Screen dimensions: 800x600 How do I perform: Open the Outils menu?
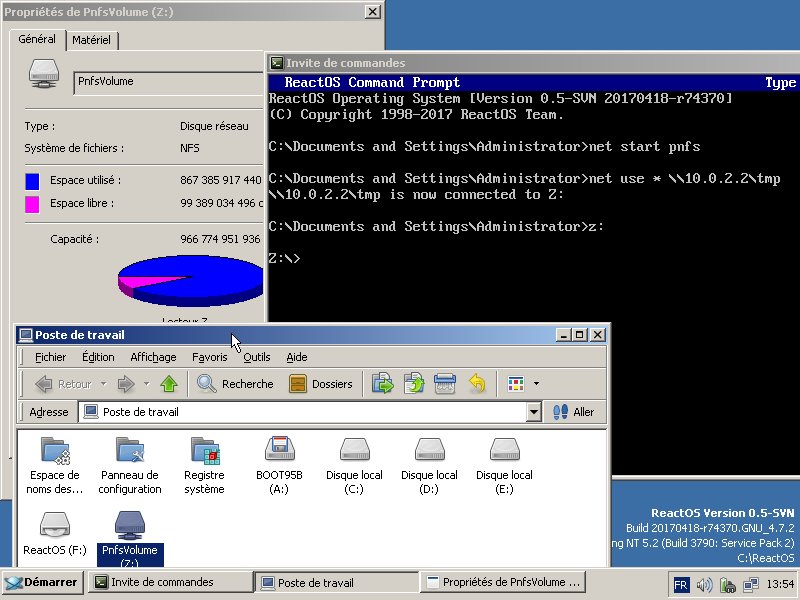257,357
